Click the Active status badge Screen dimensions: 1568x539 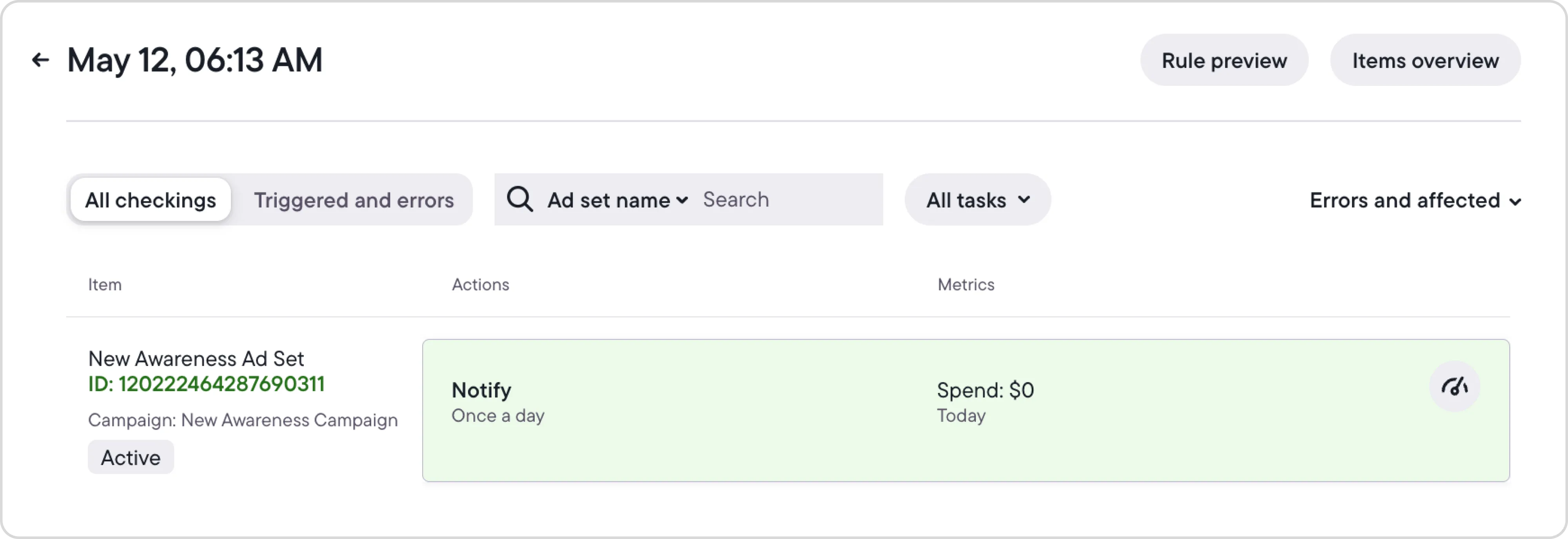[131, 457]
